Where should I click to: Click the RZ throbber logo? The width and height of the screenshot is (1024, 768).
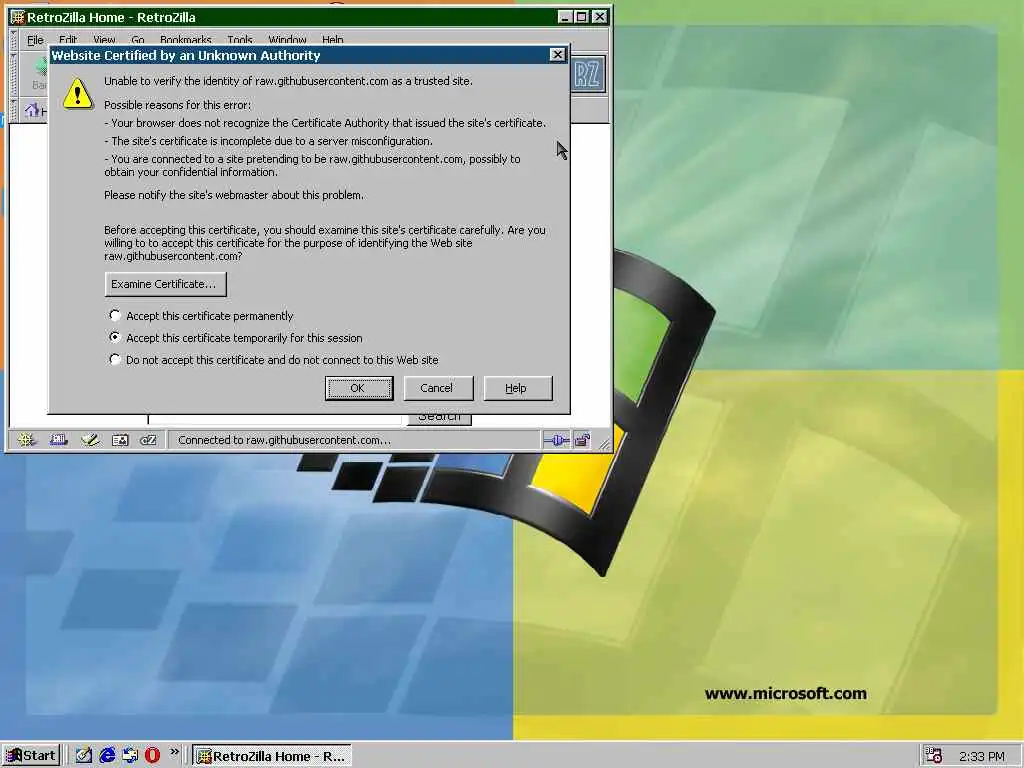587,74
